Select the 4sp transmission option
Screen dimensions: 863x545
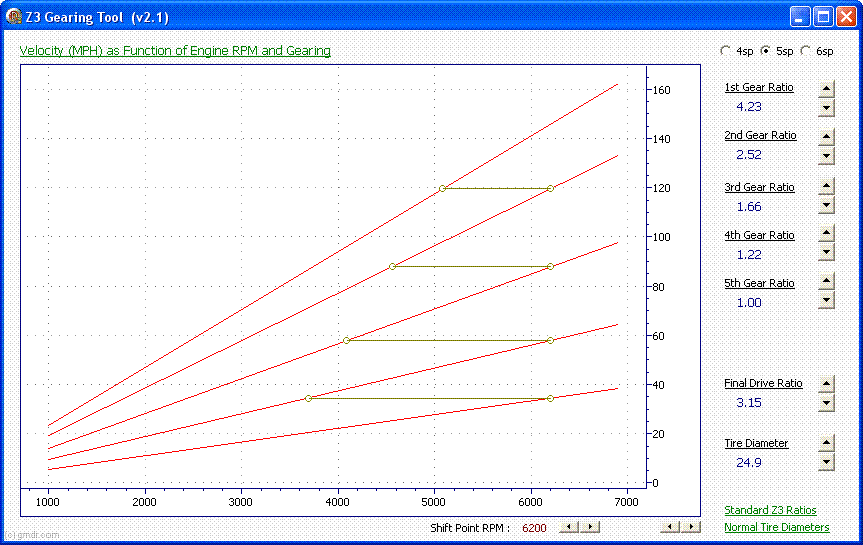[726, 51]
